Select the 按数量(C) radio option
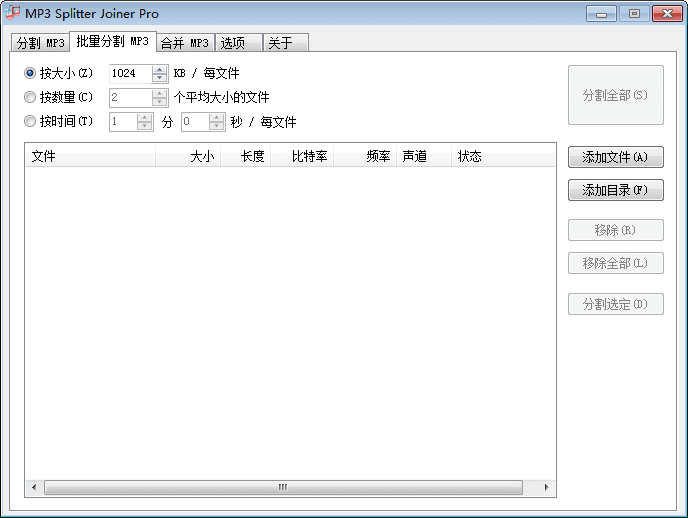Image resolution: width=688 pixels, height=518 pixels. click(x=58, y=97)
